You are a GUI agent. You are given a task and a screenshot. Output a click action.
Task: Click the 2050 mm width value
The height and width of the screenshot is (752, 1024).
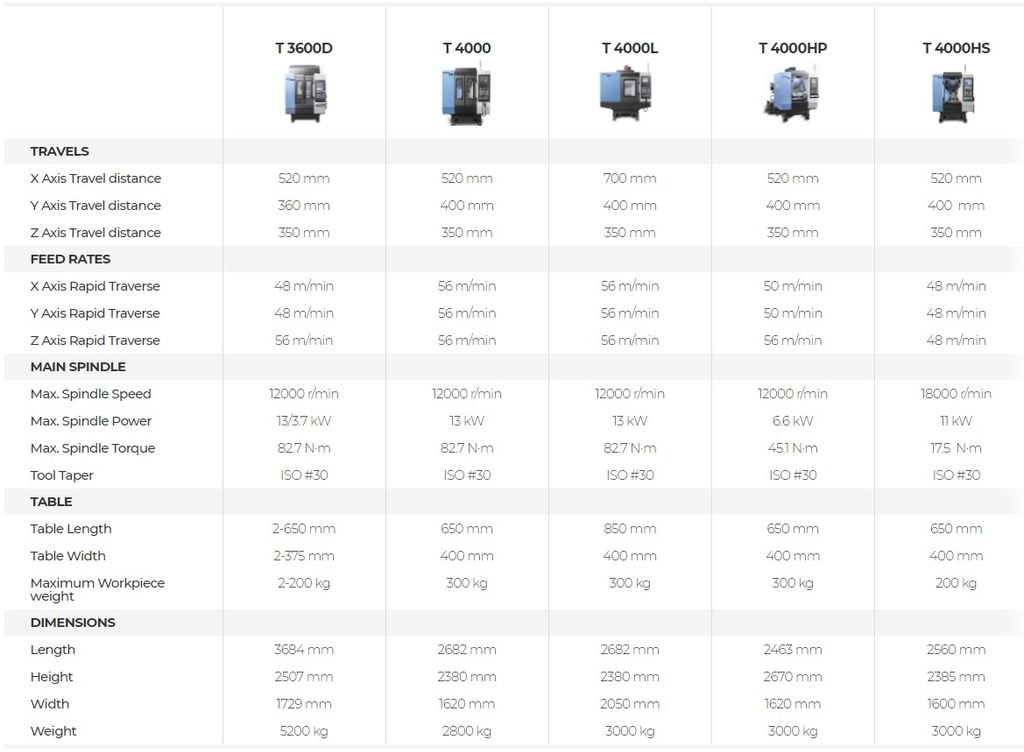(630, 704)
